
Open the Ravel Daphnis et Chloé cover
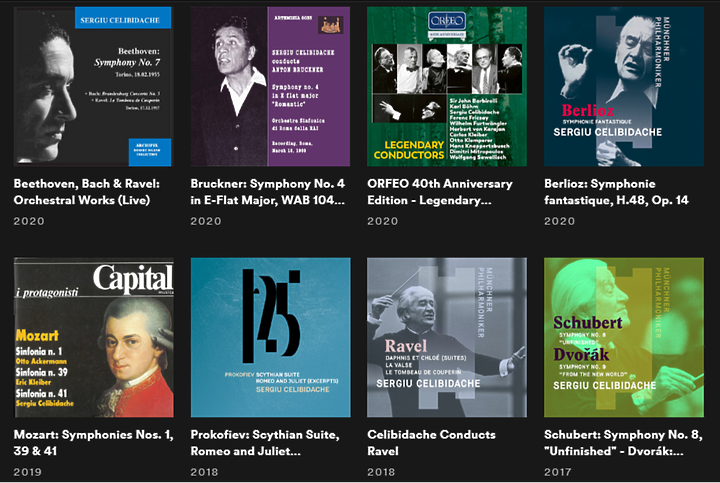(447, 337)
